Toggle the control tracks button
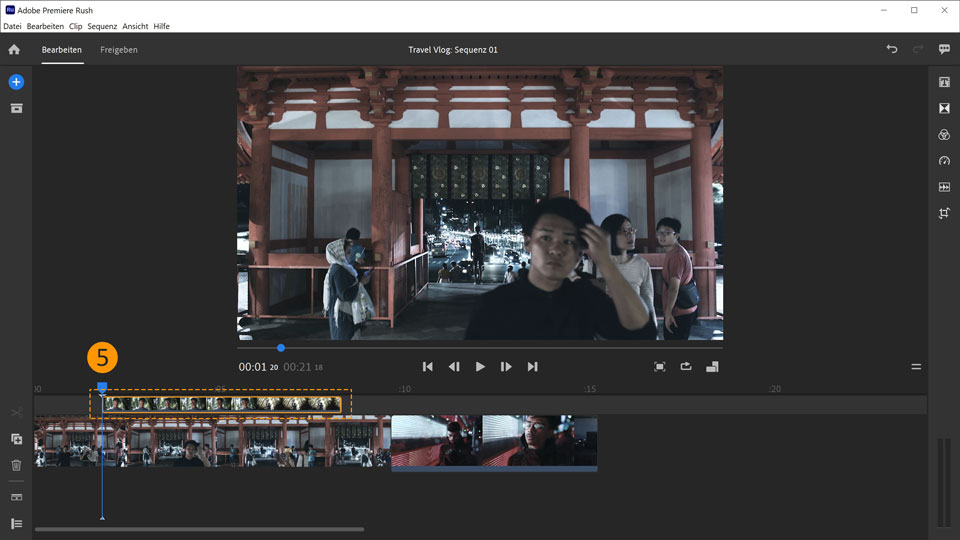The image size is (960, 540). (17, 497)
